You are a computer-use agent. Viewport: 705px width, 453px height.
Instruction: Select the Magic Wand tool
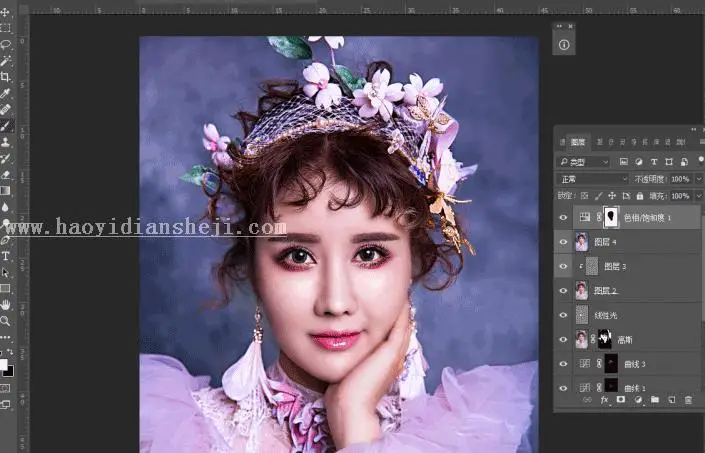[x=5, y=61]
